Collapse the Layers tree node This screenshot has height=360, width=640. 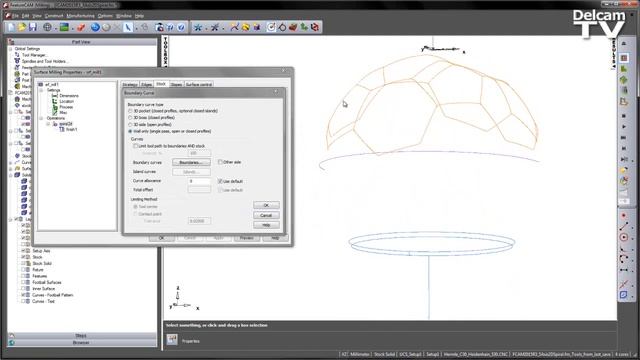pos(11,219)
